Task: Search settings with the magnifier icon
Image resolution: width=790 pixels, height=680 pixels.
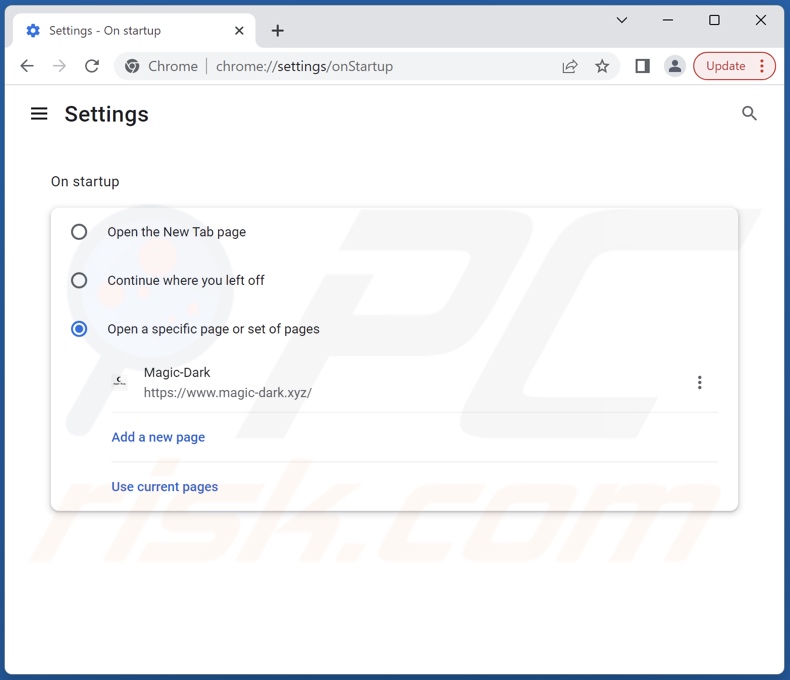Action: [x=749, y=113]
